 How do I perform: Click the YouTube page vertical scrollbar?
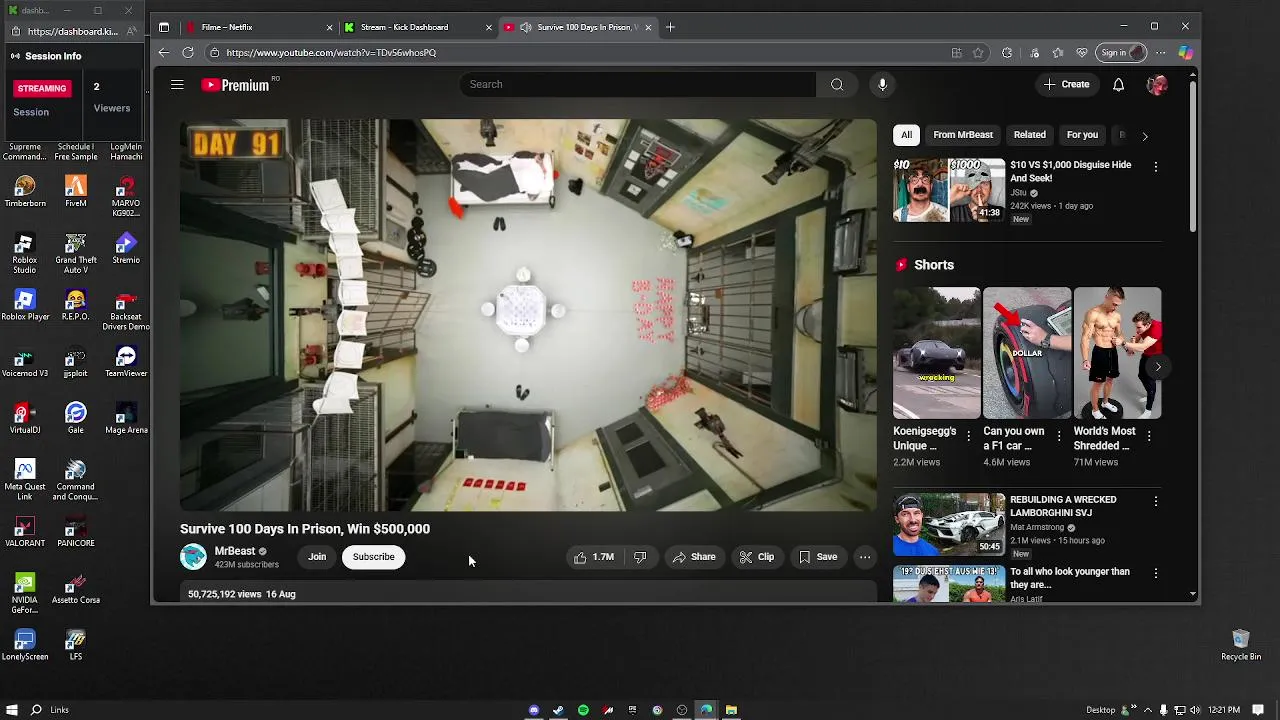pyautogui.click(x=1192, y=155)
